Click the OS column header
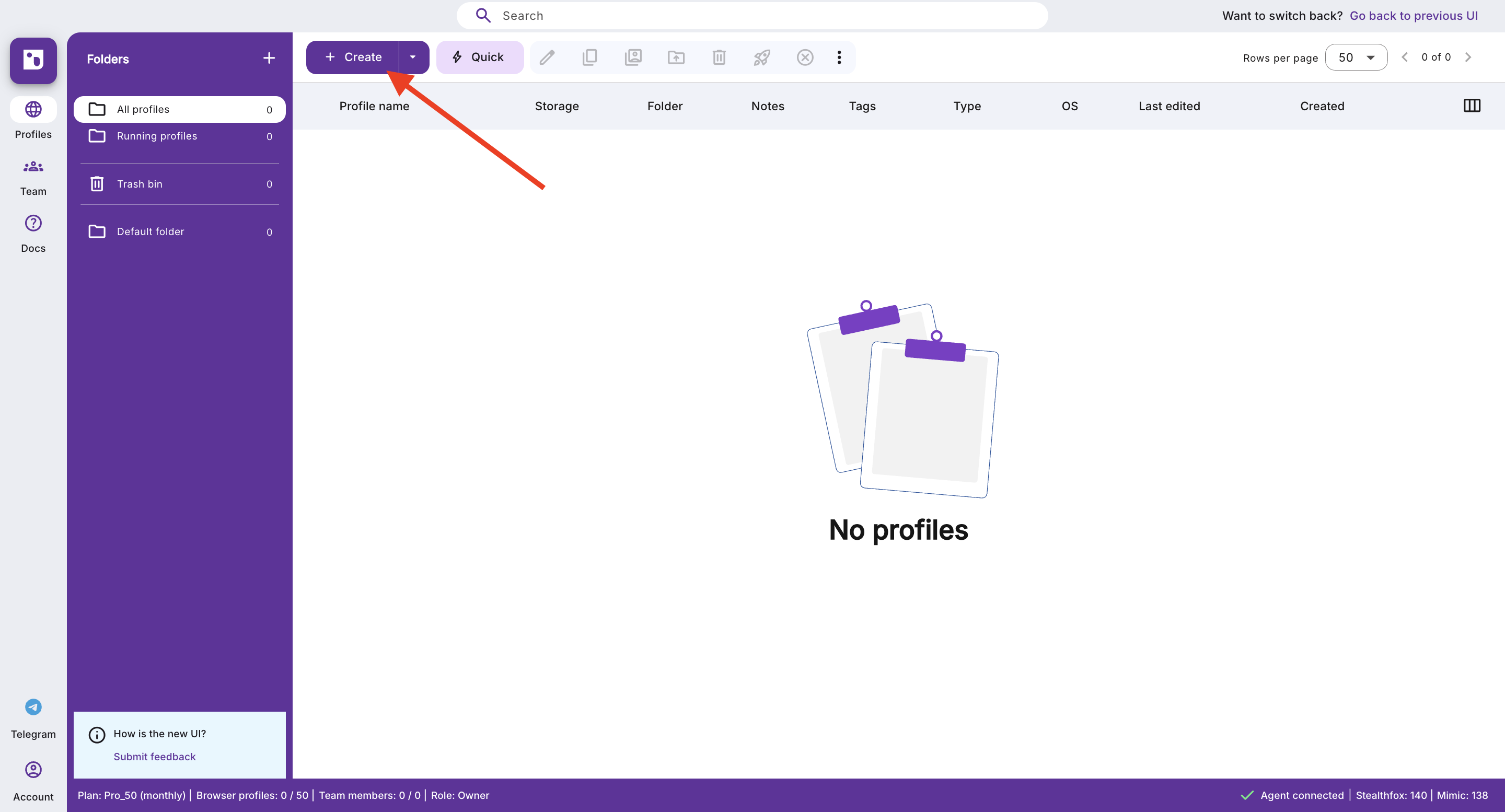The height and width of the screenshot is (812, 1505). click(x=1069, y=106)
